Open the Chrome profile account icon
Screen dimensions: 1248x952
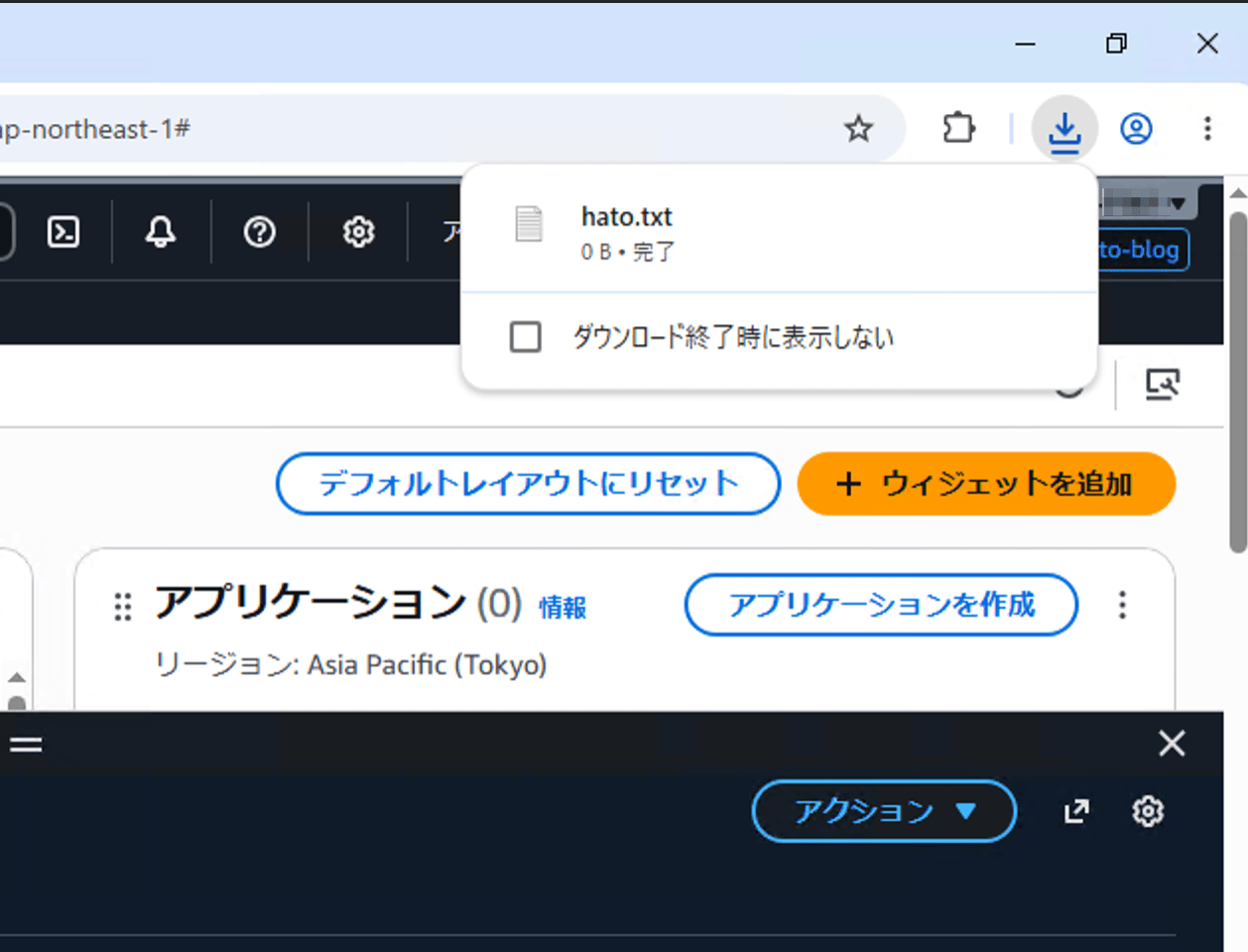click(x=1136, y=129)
